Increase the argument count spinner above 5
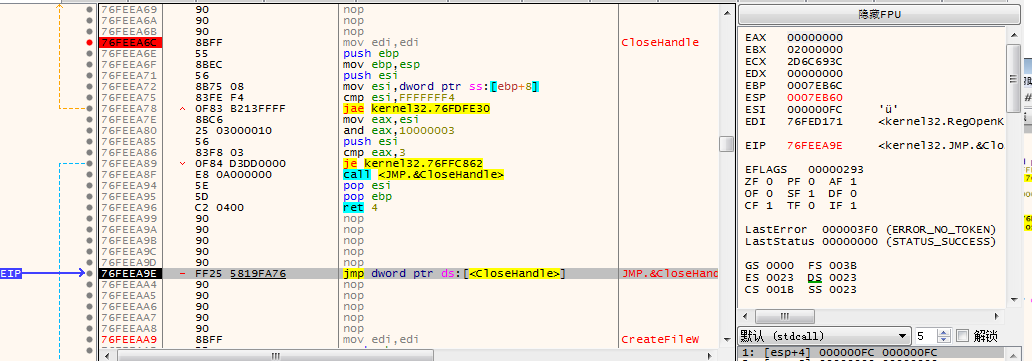 tap(944, 332)
